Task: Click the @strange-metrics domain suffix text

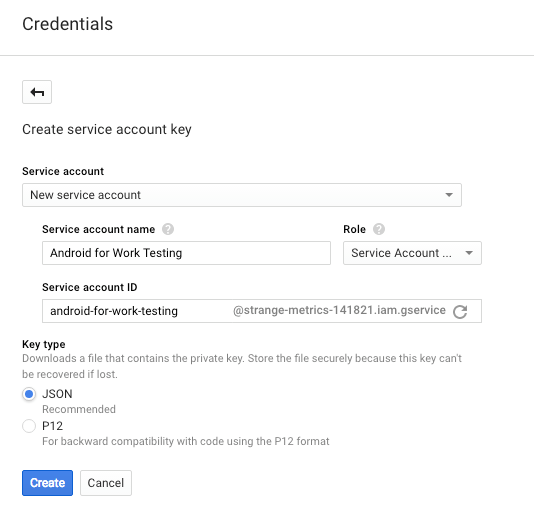Action: click(339, 310)
